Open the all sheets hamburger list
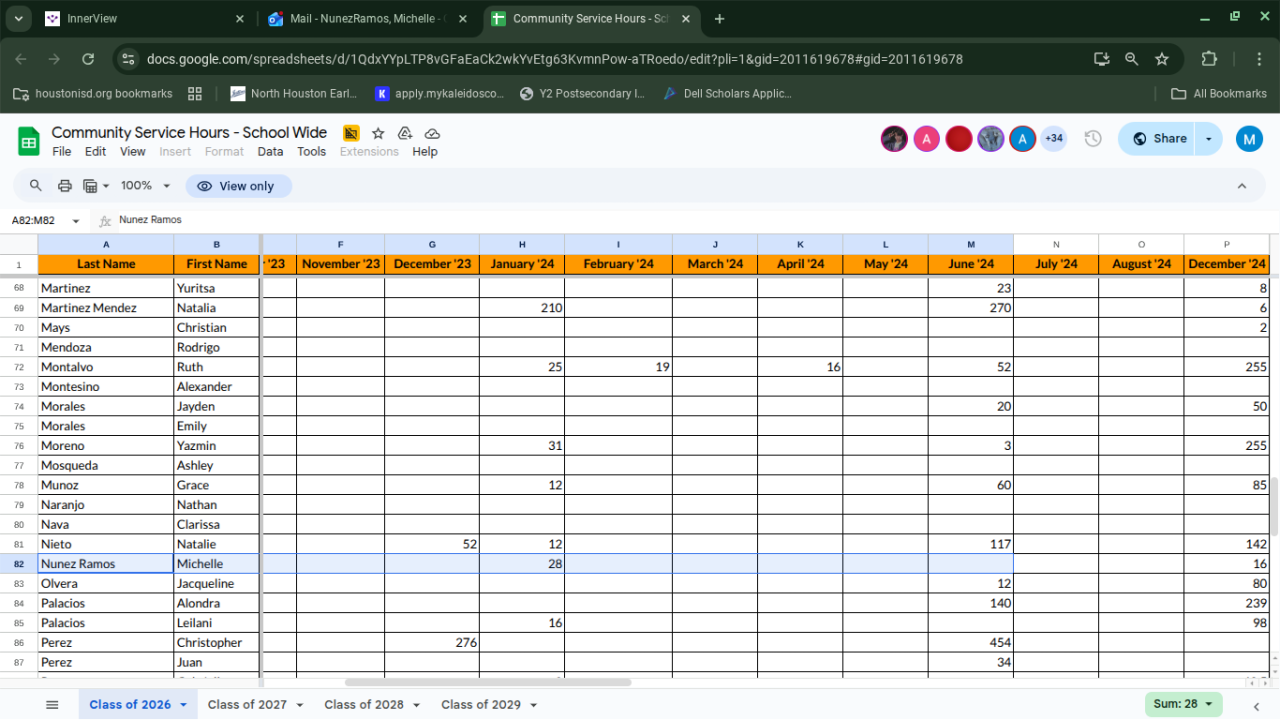Viewport: 1280px width, 720px height. (x=52, y=705)
